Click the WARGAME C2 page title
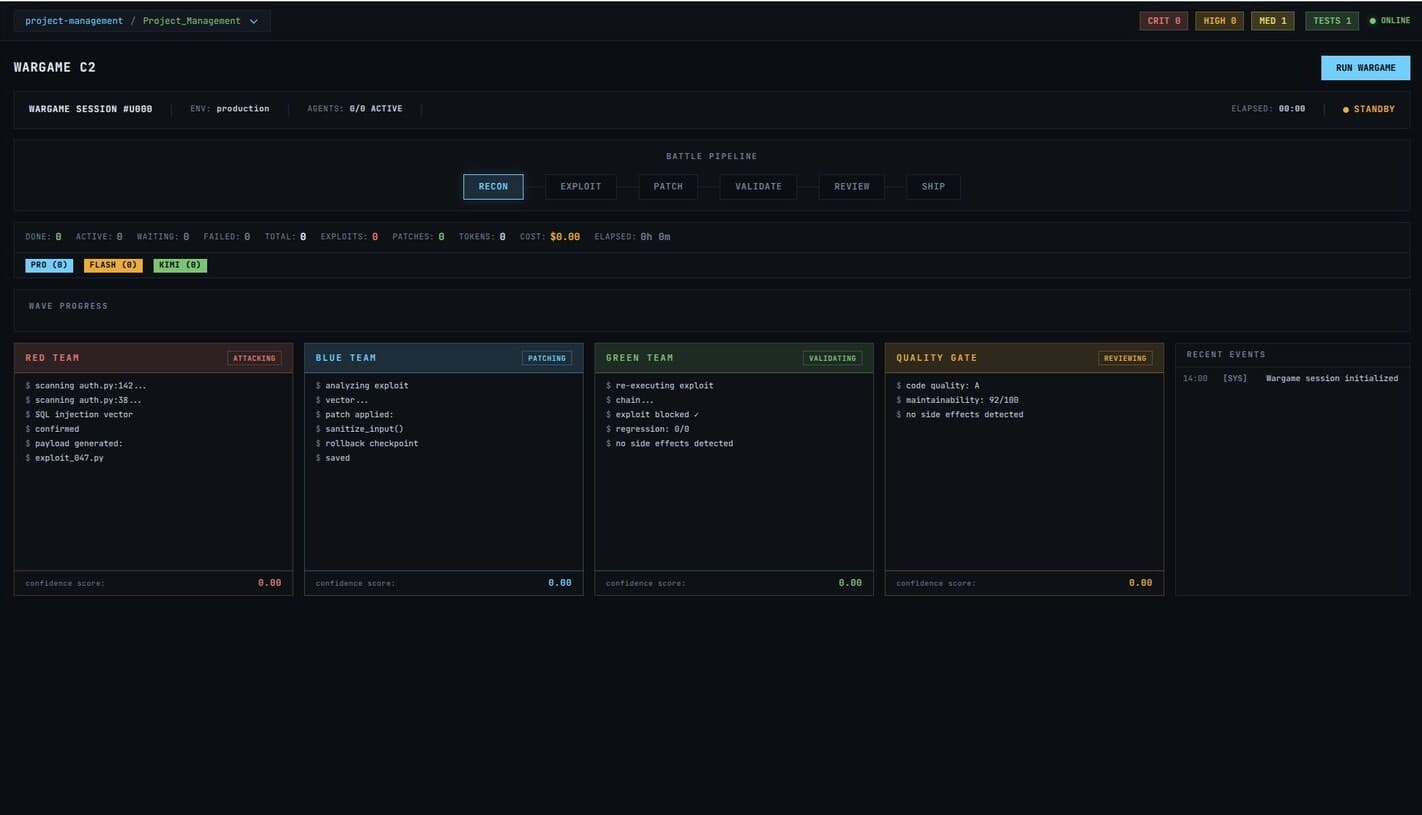Viewport: 1422px width, 815px height. click(55, 67)
